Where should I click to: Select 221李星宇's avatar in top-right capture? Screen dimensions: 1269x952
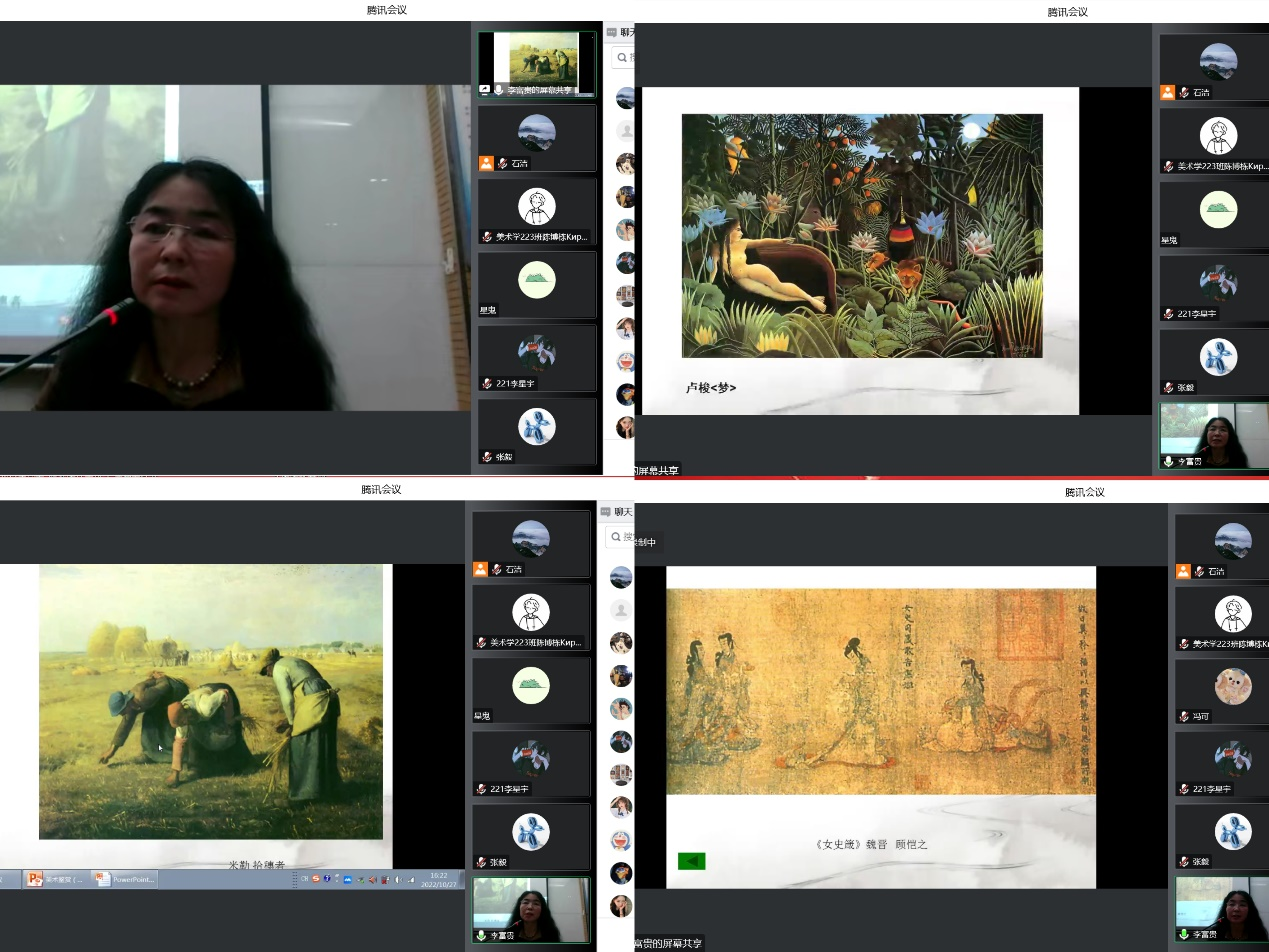(x=1218, y=283)
